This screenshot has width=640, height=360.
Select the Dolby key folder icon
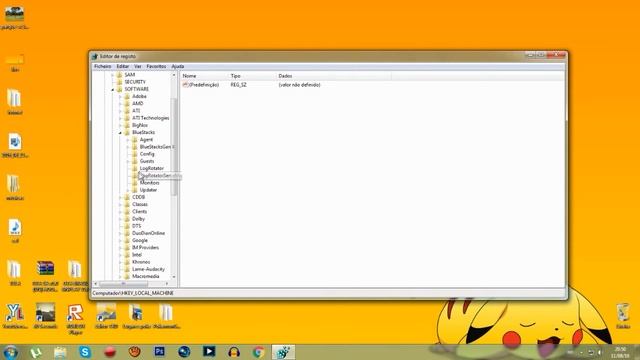[x=127, y=219]
